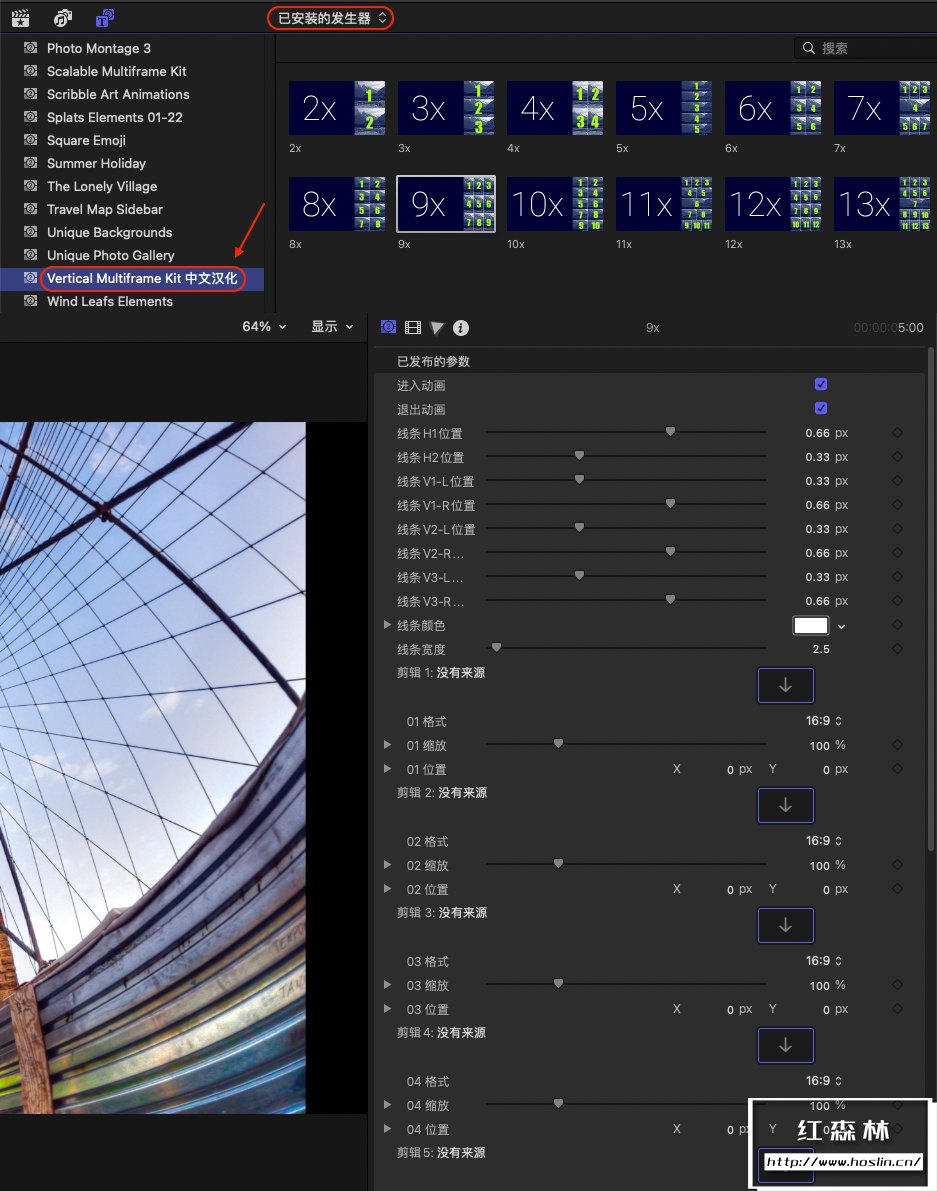937x1191 pixels.
Task: Select the 13x generator thumbnail
Action: click(882, 204)
